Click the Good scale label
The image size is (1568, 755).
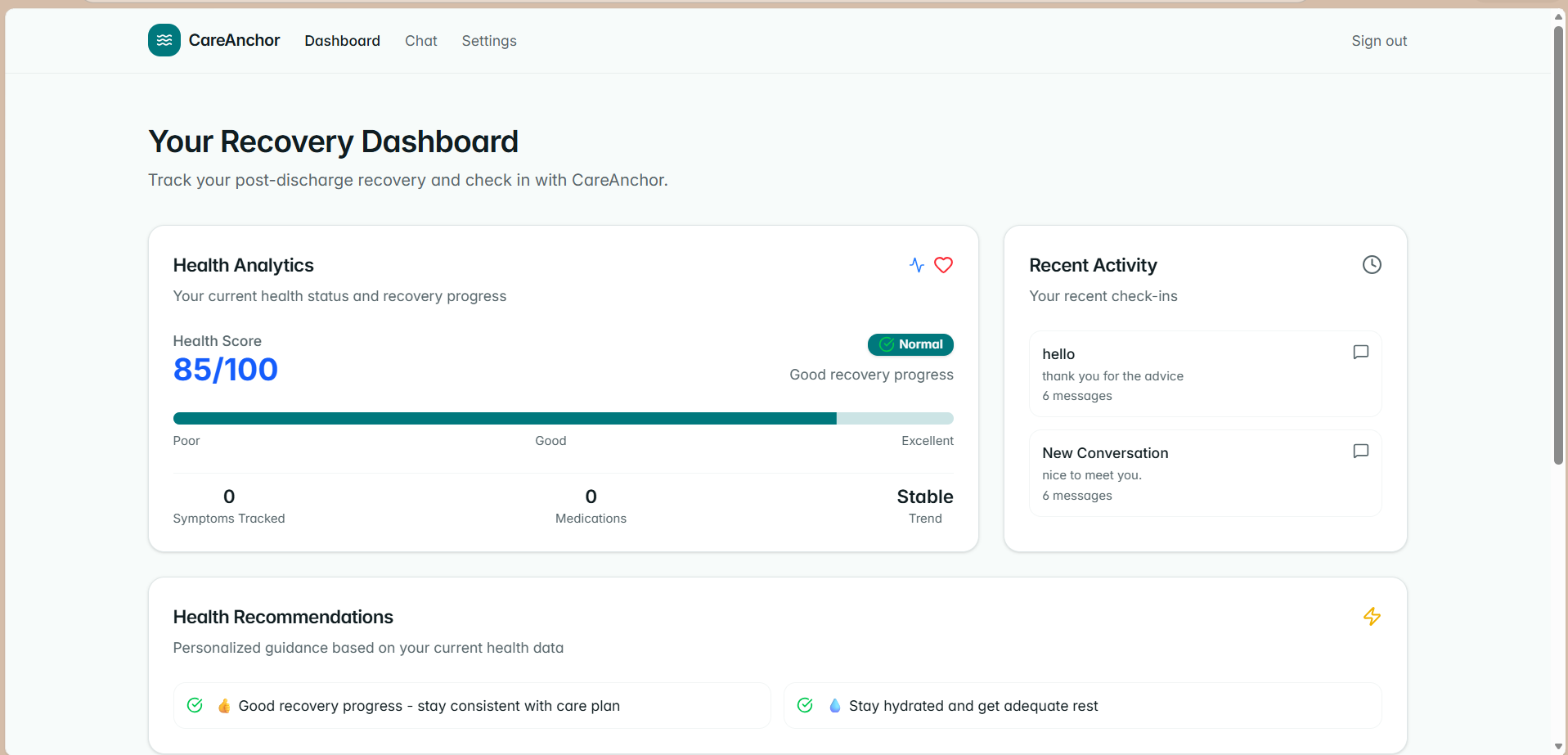(x=550, y=441)
